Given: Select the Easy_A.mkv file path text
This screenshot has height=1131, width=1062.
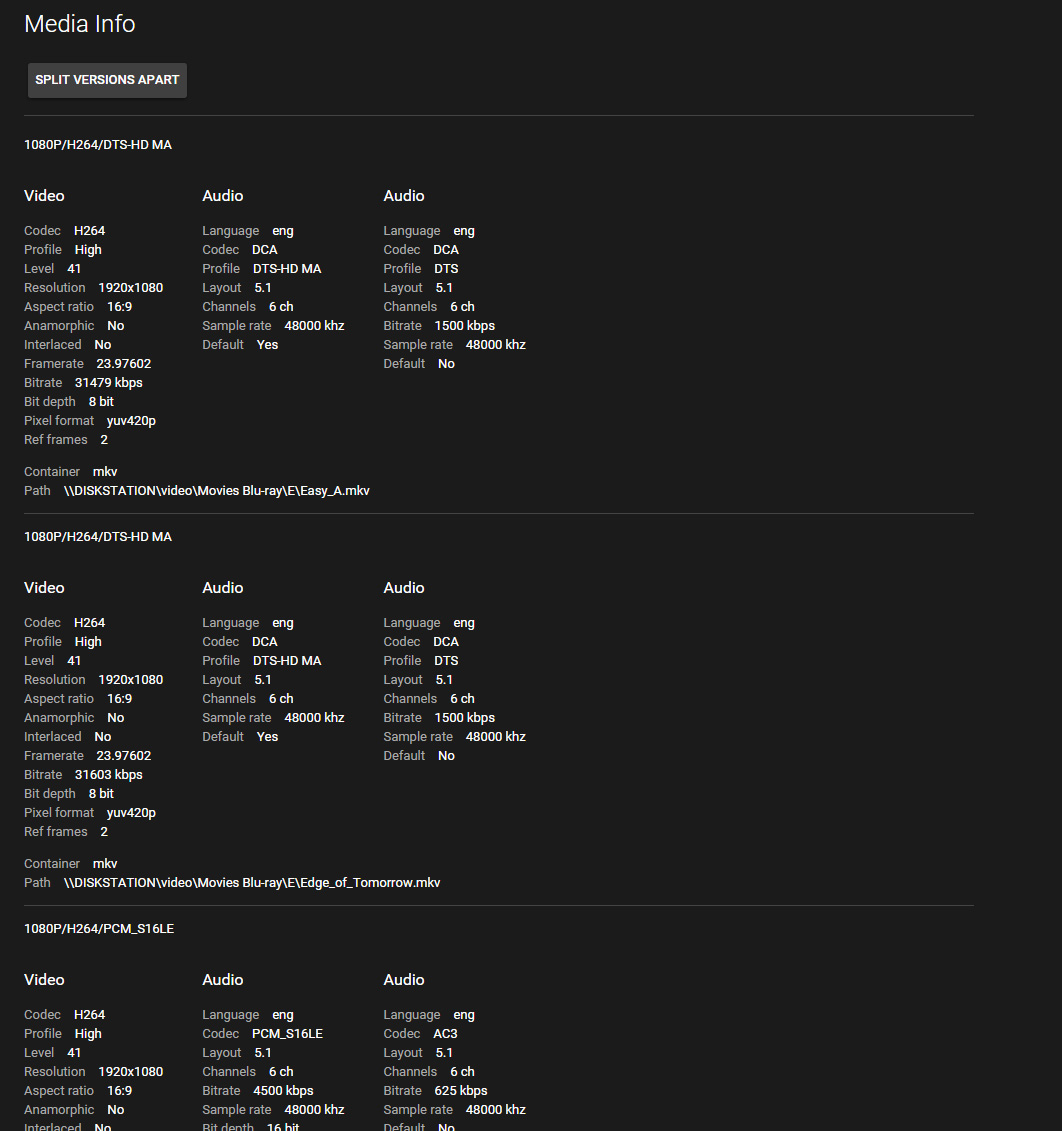Looking at the screenshot, I should (x=216, y=491).
